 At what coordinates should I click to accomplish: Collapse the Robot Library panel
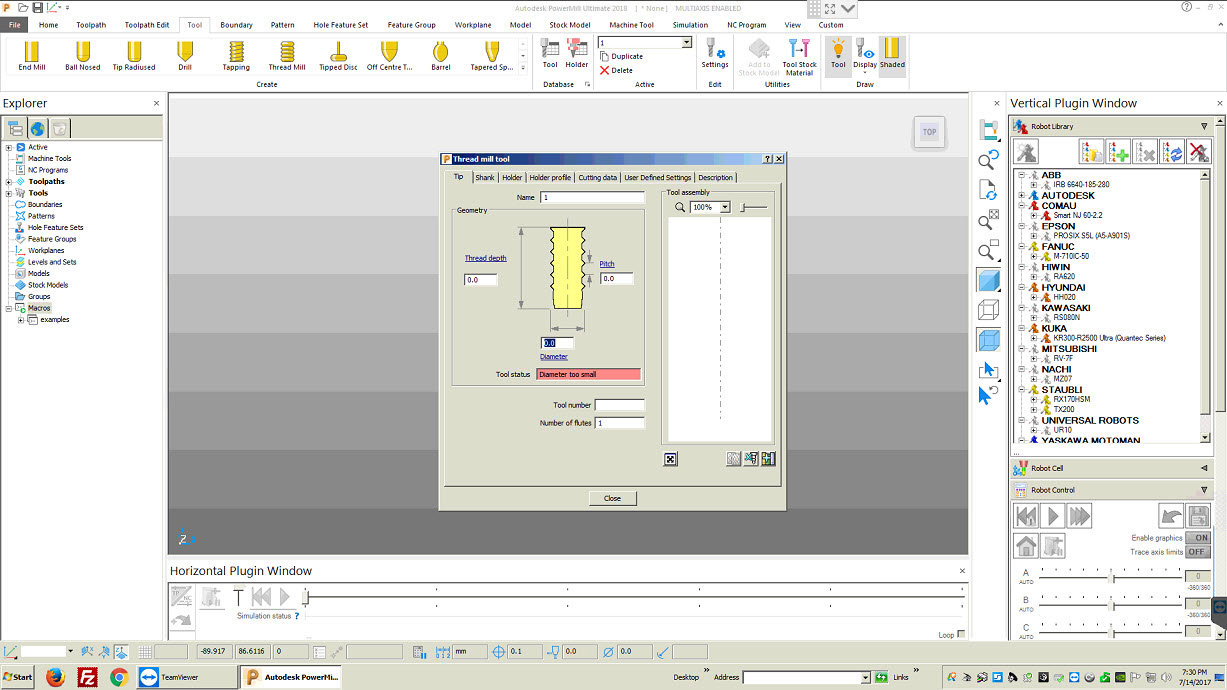pos(1204,127)
